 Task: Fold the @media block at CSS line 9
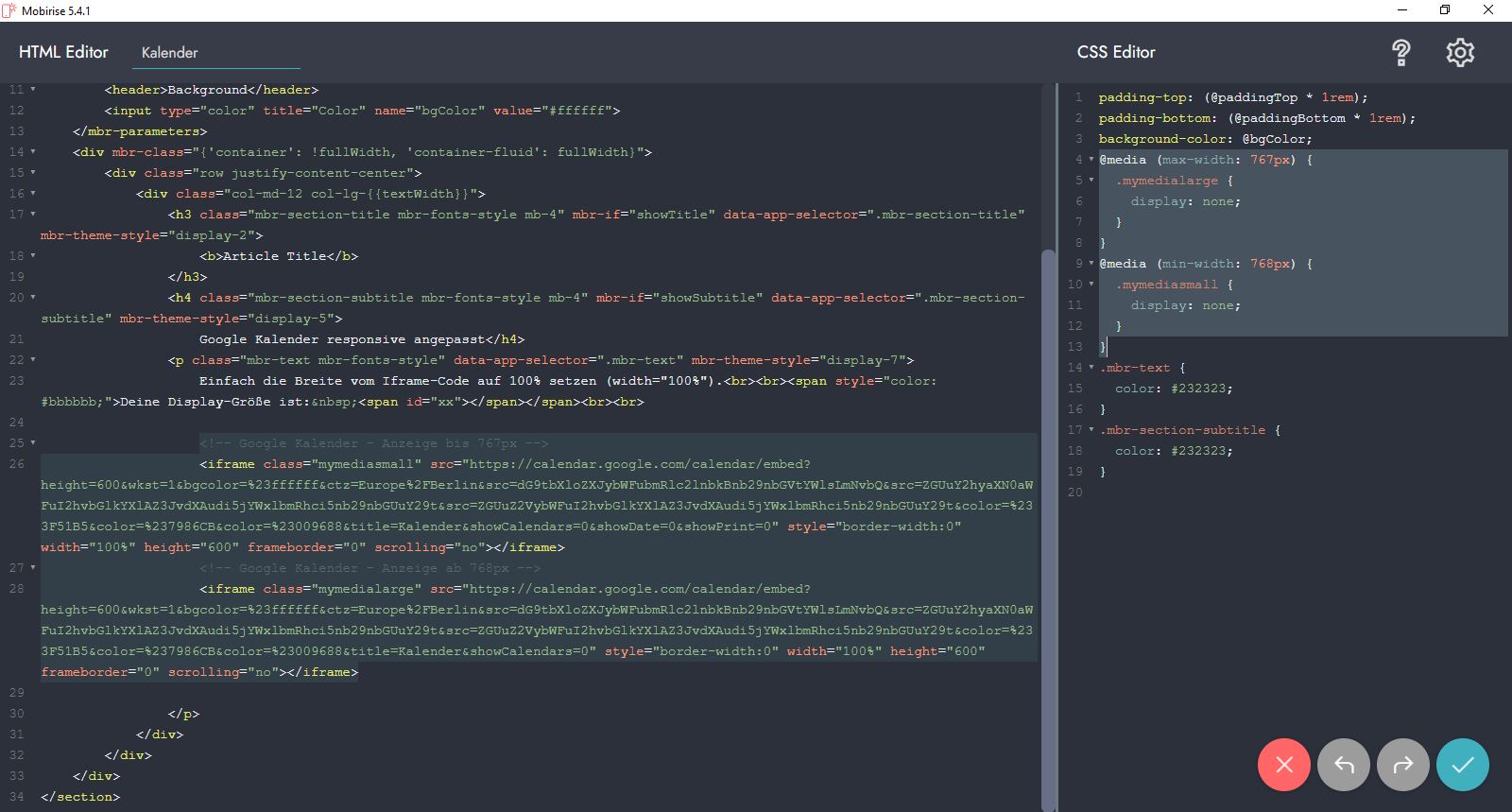click(1091, 264)
